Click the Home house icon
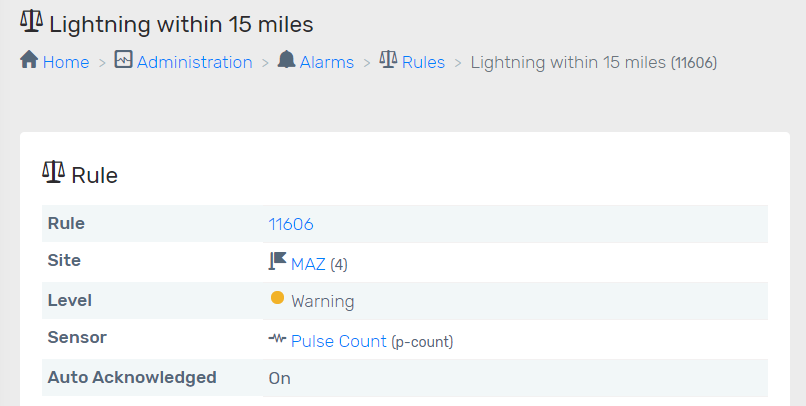This screenshot has width=806, height=406. [29, 60]
